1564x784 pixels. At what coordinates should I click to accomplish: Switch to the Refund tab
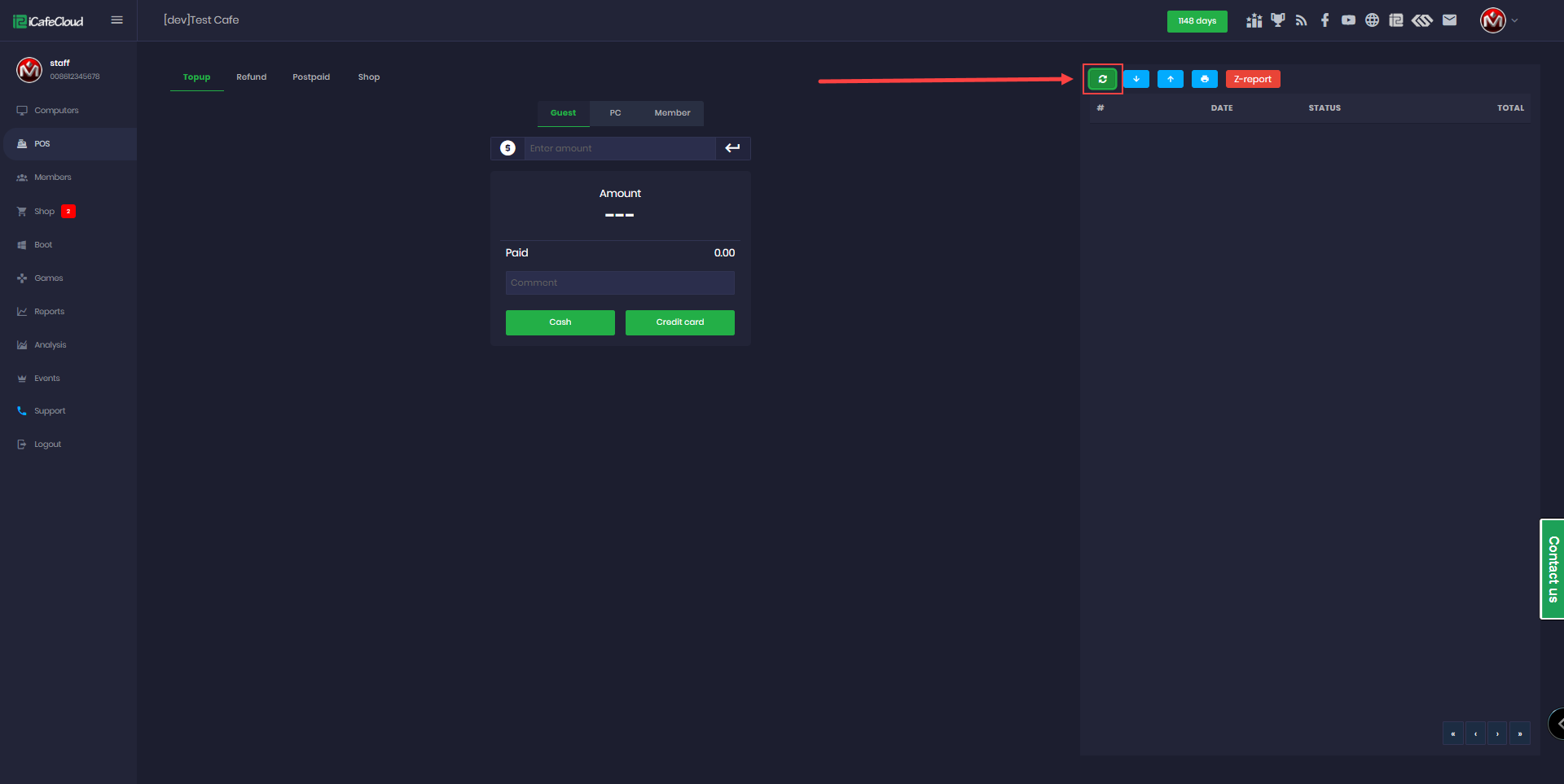coord(252,77)
